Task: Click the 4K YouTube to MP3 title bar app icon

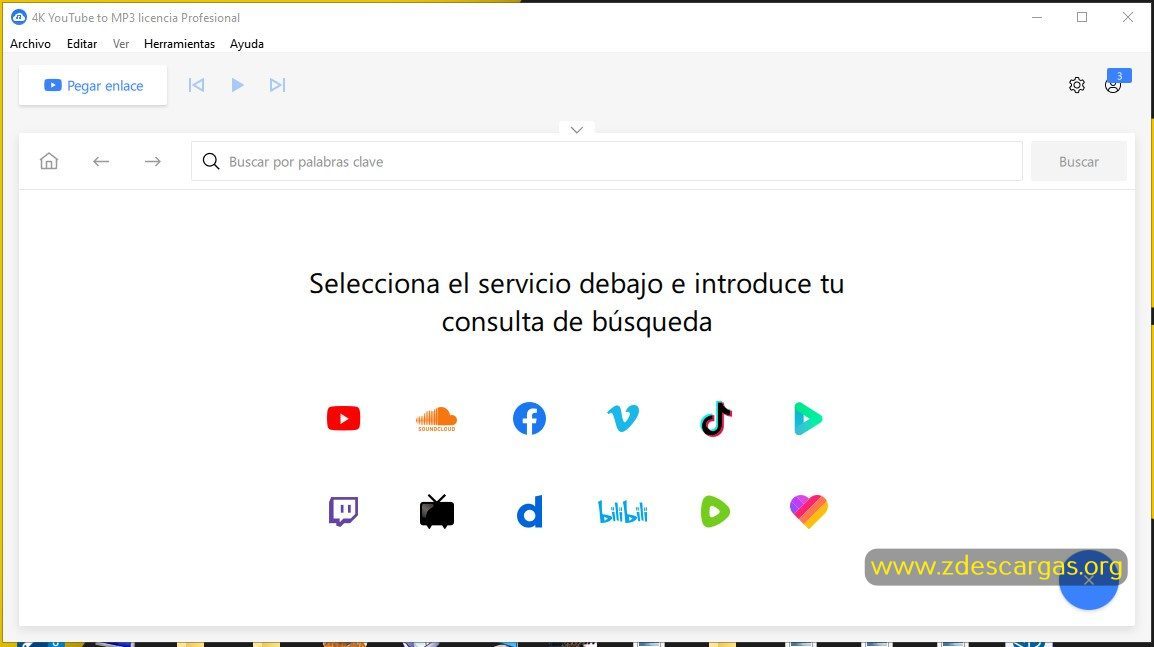Action: click(18, 17)
